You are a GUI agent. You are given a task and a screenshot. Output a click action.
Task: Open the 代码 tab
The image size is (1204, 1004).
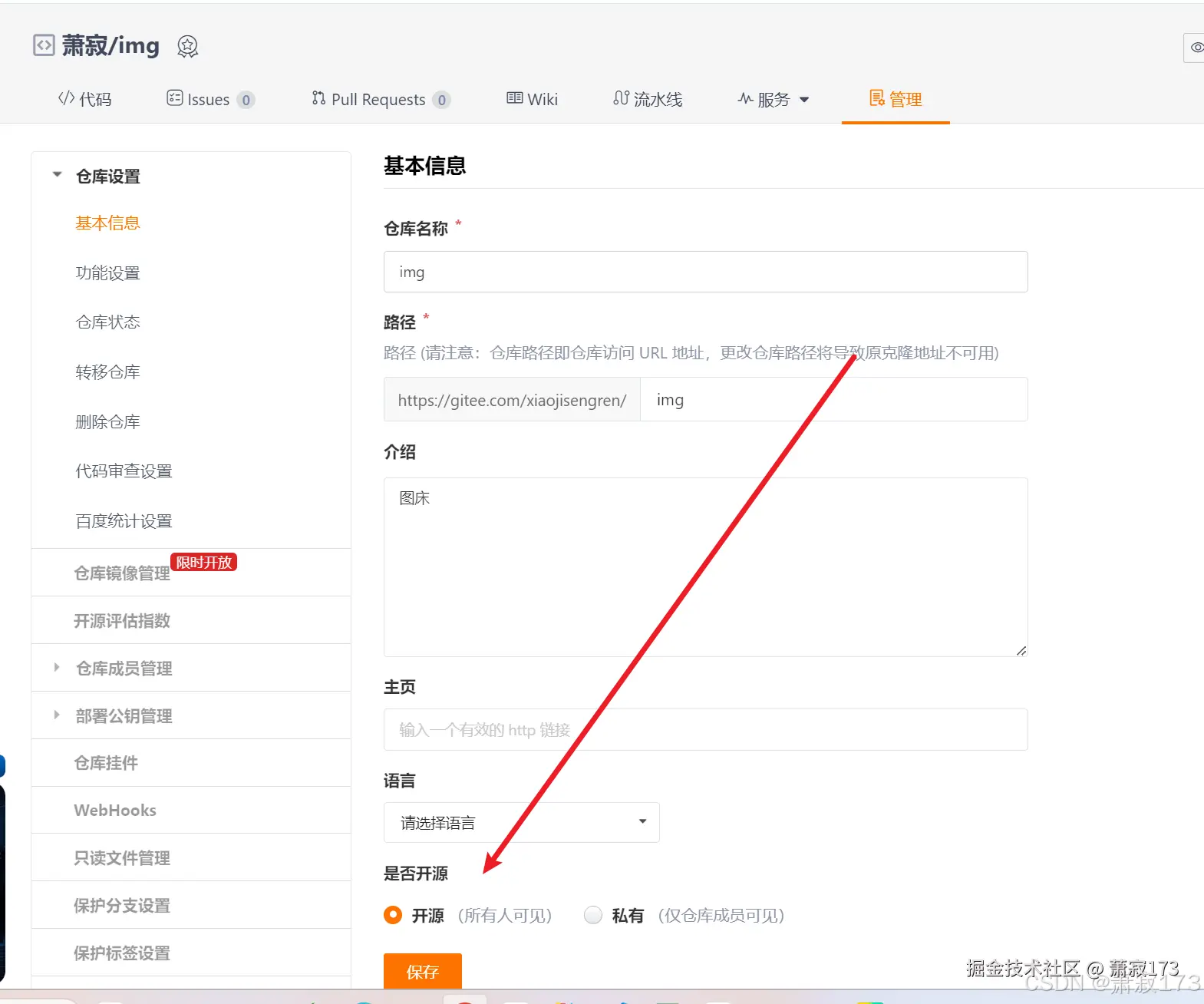tap(85, 99)
